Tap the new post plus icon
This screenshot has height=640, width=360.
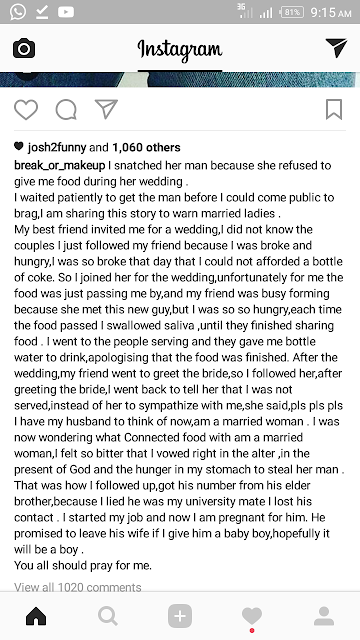180,616
